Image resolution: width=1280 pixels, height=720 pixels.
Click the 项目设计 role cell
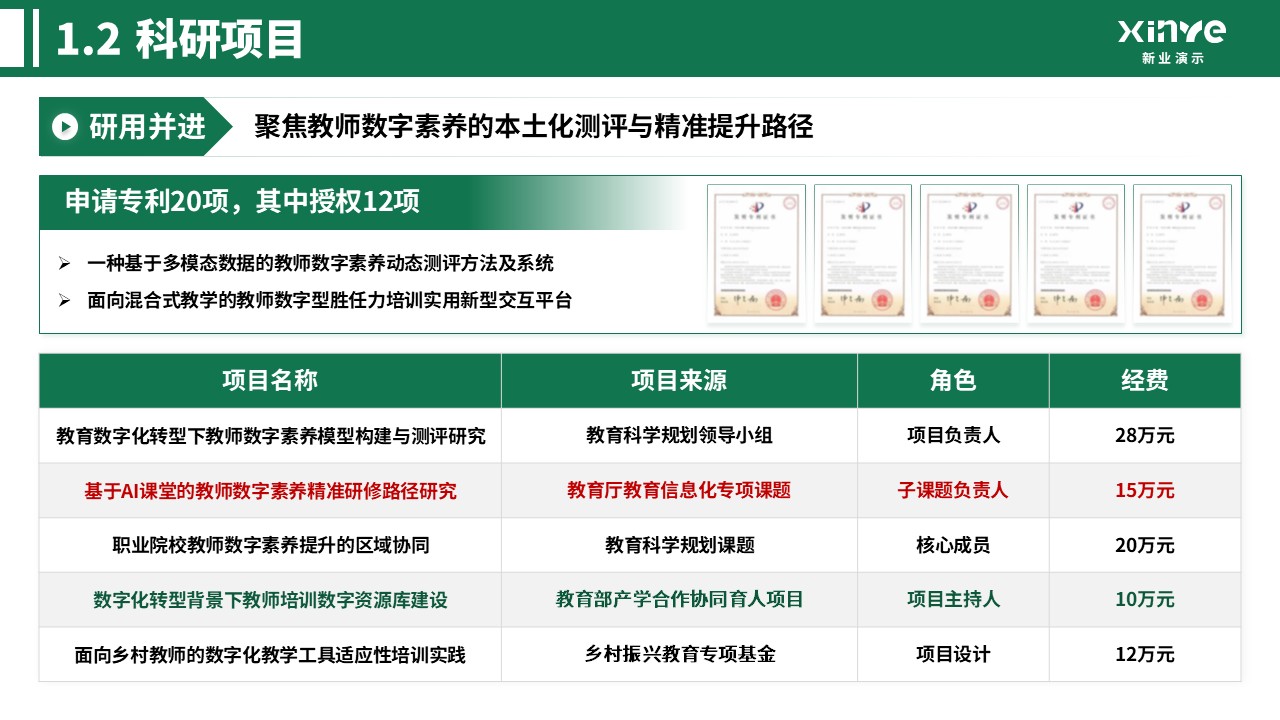(x=953, y=655)
